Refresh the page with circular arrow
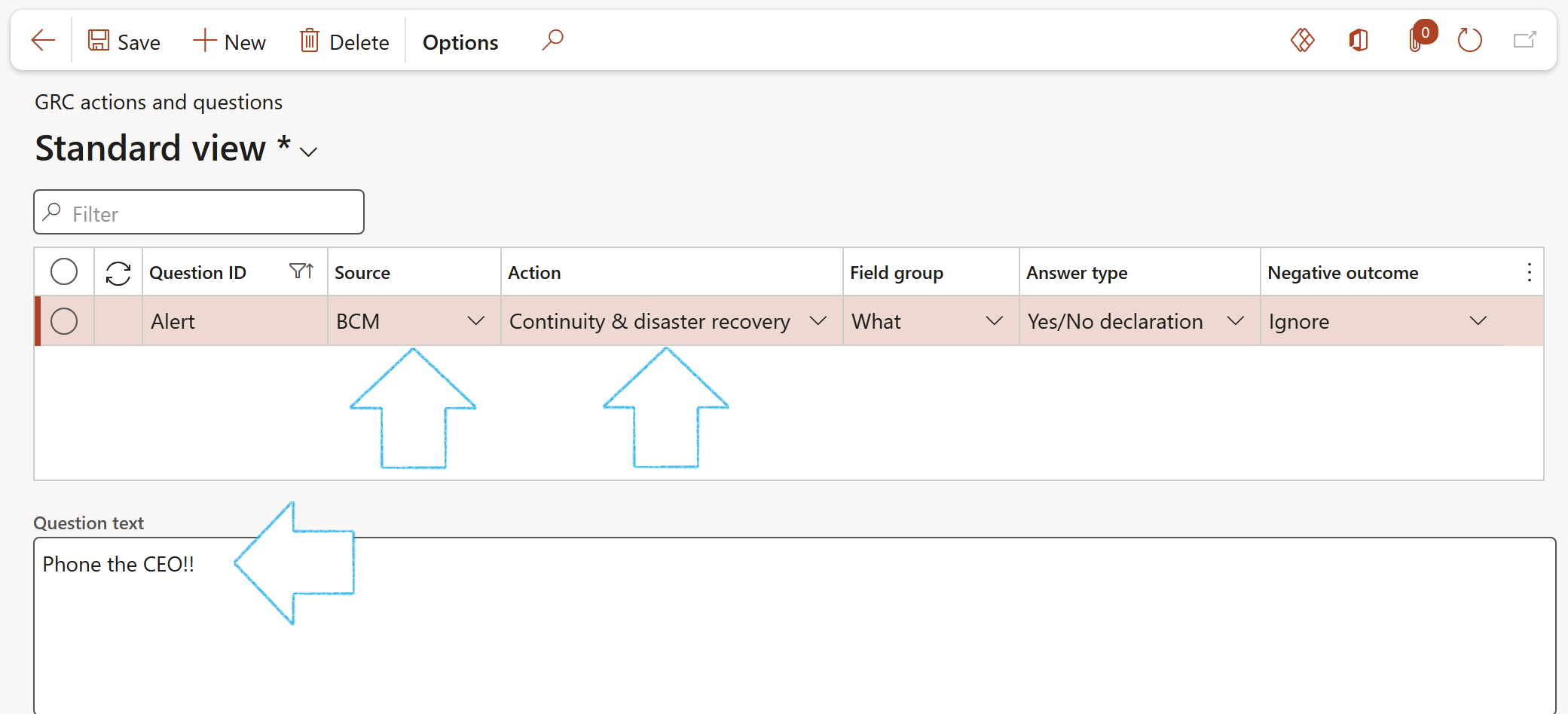Image resolution: width=1568 pixels, height=714 pixels. point(1469,40)
